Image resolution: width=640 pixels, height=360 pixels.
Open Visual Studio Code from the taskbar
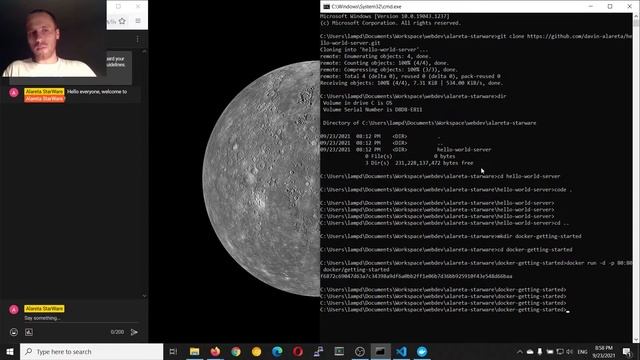(401, 351)
